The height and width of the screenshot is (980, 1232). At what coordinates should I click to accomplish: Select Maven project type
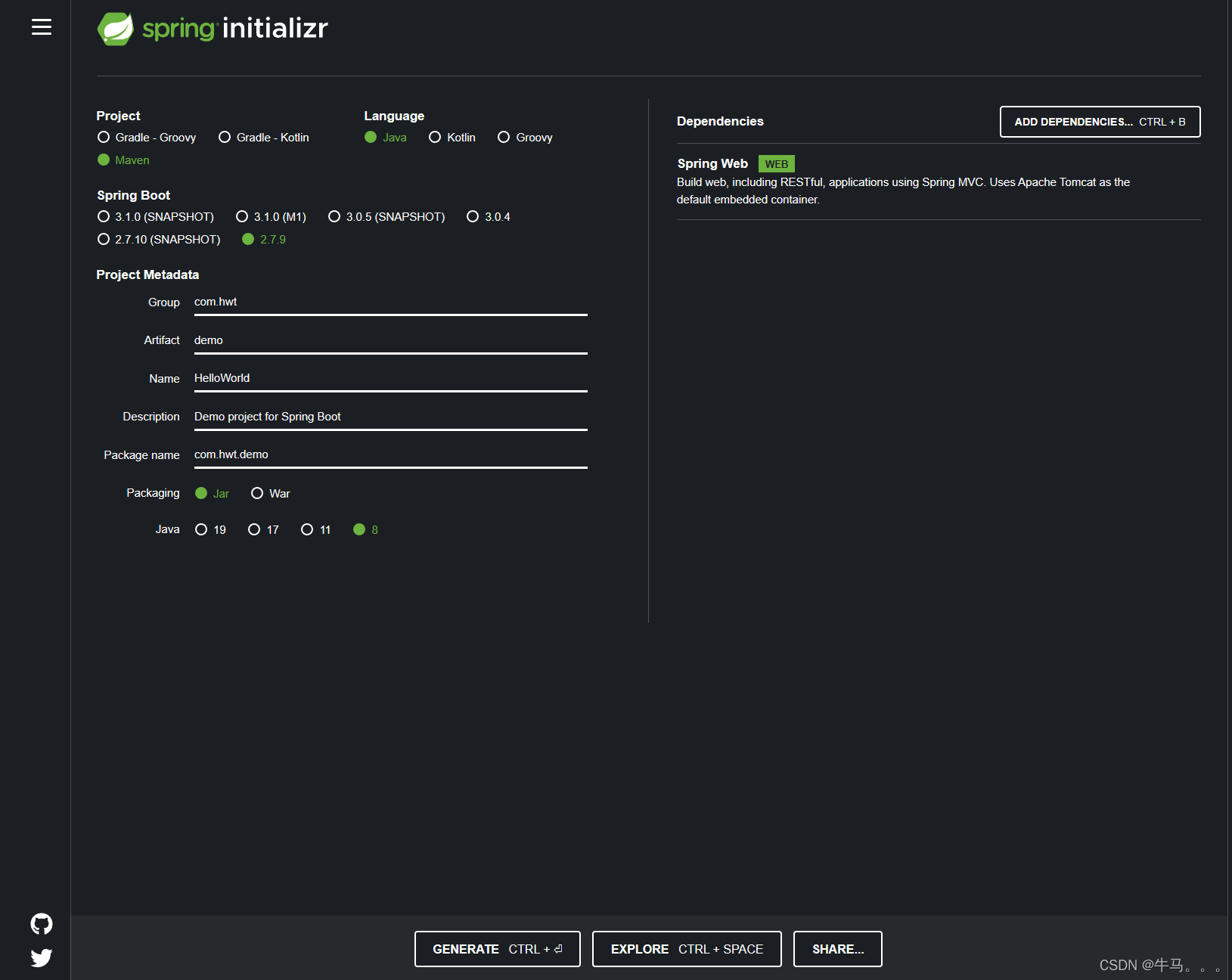124,160
